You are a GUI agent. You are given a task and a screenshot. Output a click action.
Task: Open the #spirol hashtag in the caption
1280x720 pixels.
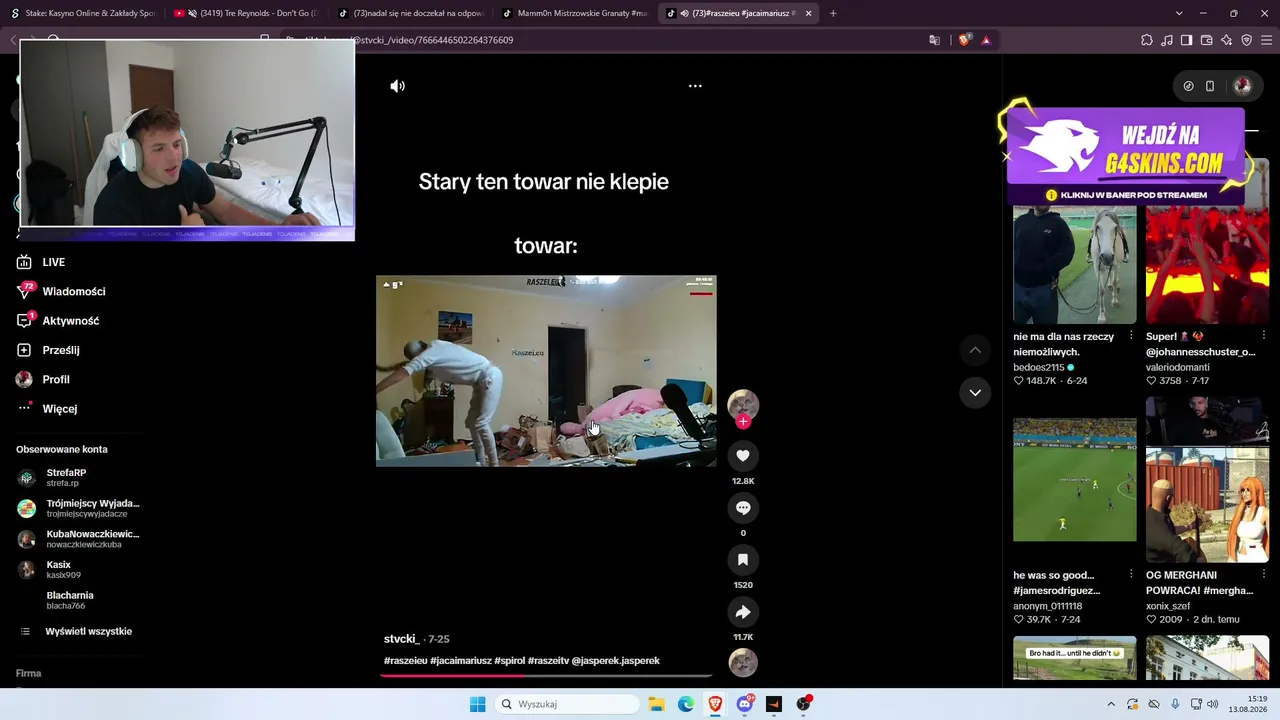pos(510,661)
